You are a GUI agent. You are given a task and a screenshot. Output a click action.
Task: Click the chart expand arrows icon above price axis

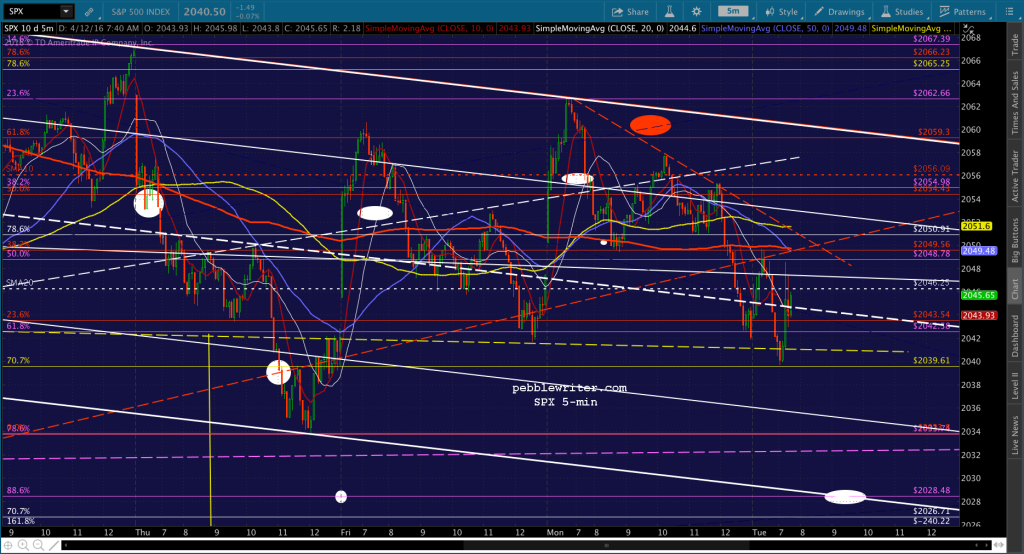tap(968, 30)
